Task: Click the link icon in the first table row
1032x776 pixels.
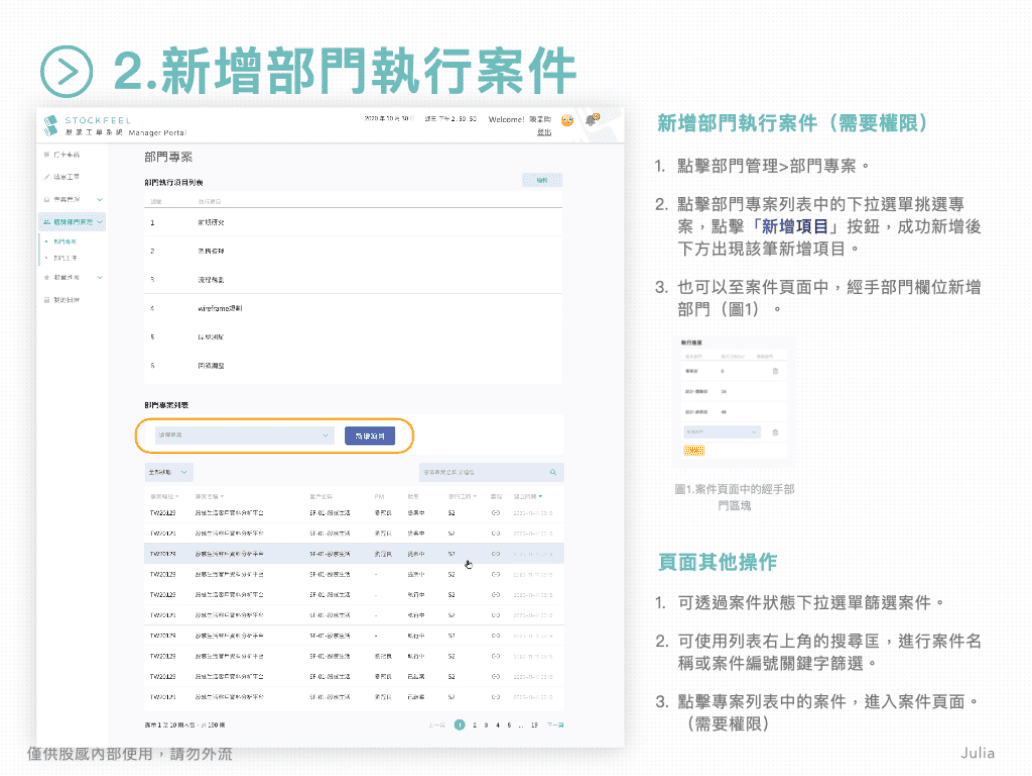Action: [x=496, y=512]
